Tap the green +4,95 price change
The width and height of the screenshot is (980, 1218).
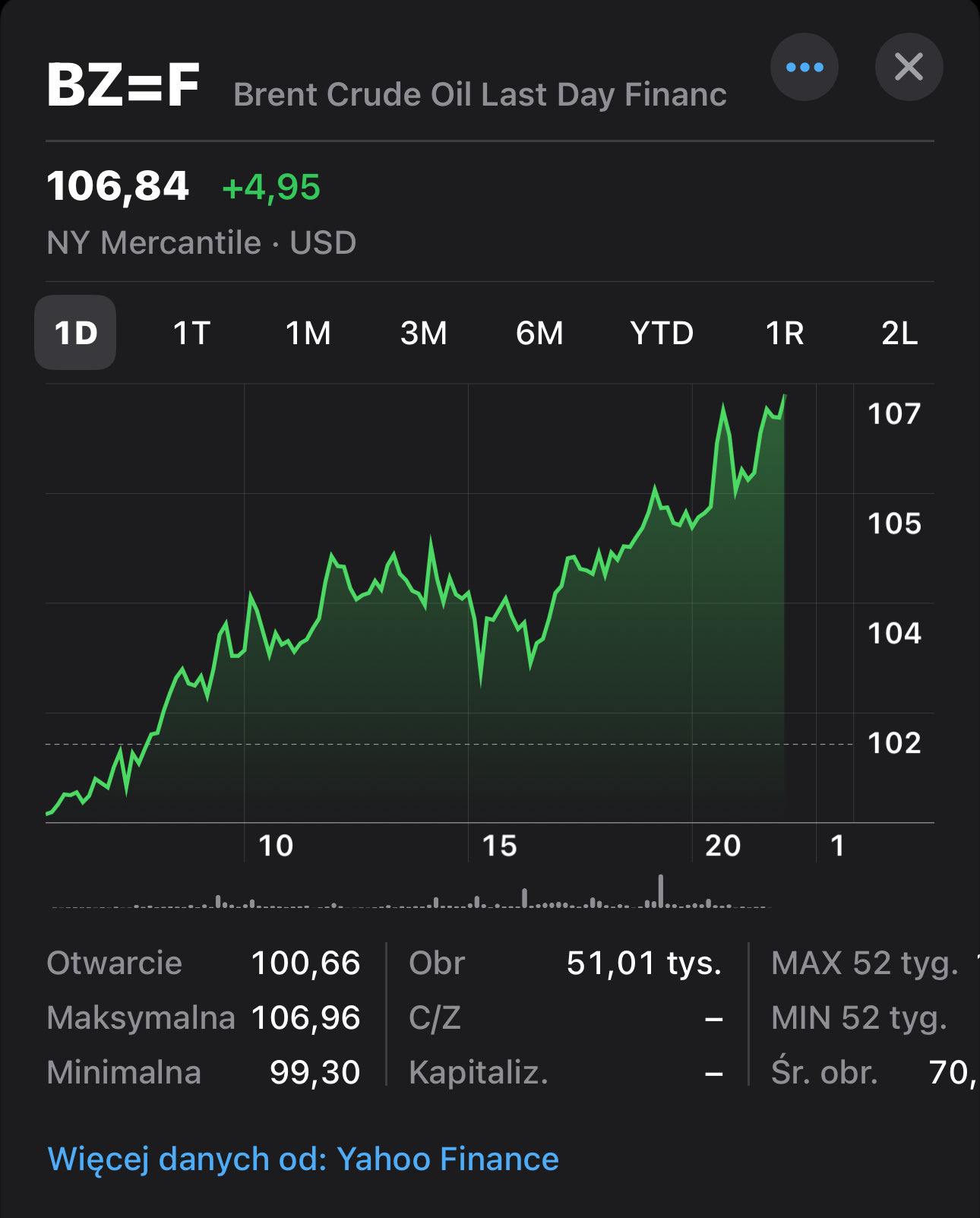(x=271, y=187)
